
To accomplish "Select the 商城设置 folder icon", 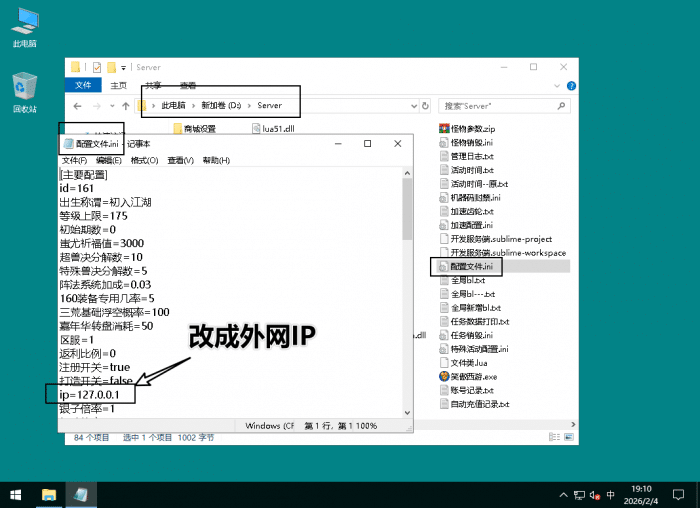I will 178,129.
